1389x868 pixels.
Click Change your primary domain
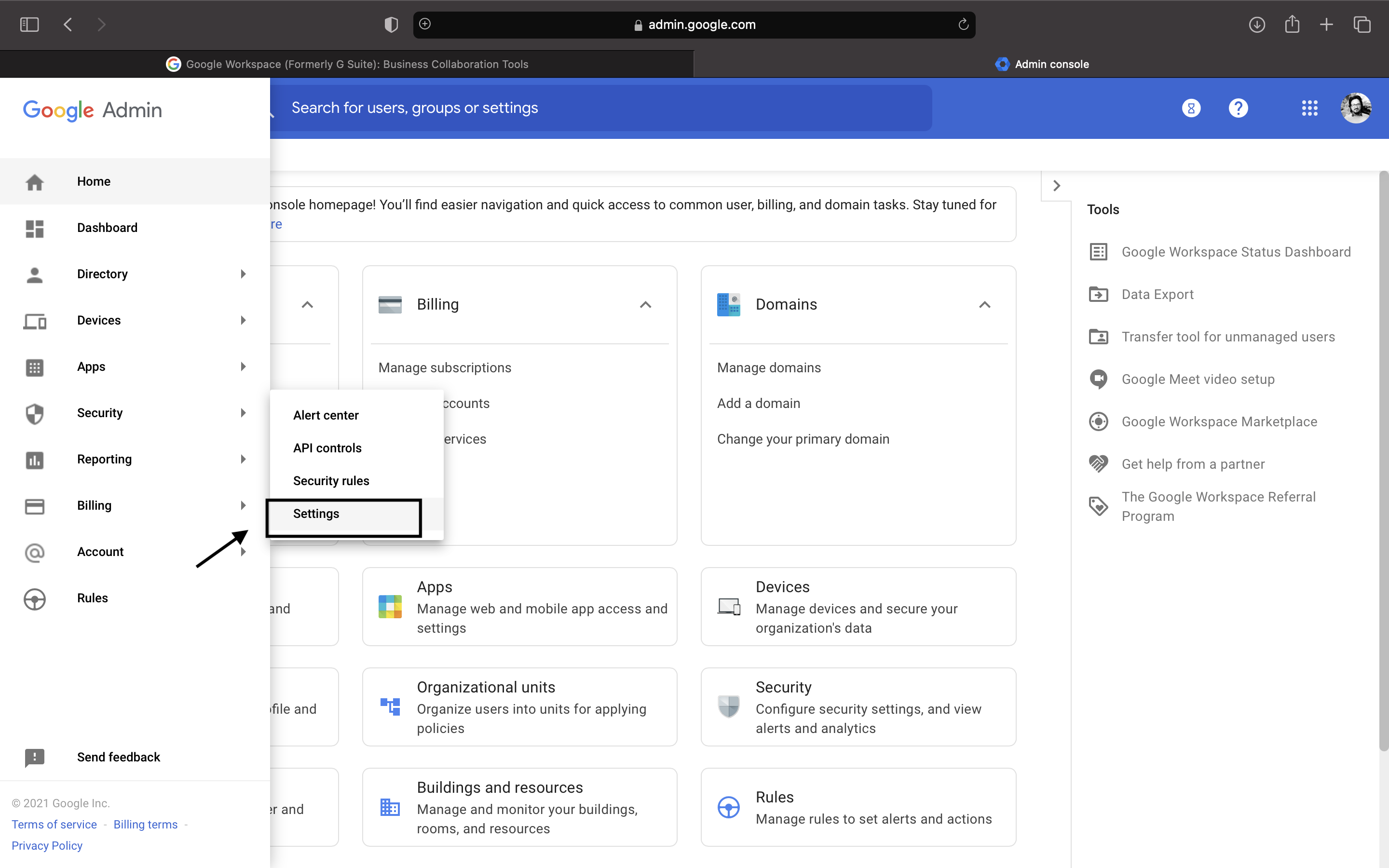(803, 439)
